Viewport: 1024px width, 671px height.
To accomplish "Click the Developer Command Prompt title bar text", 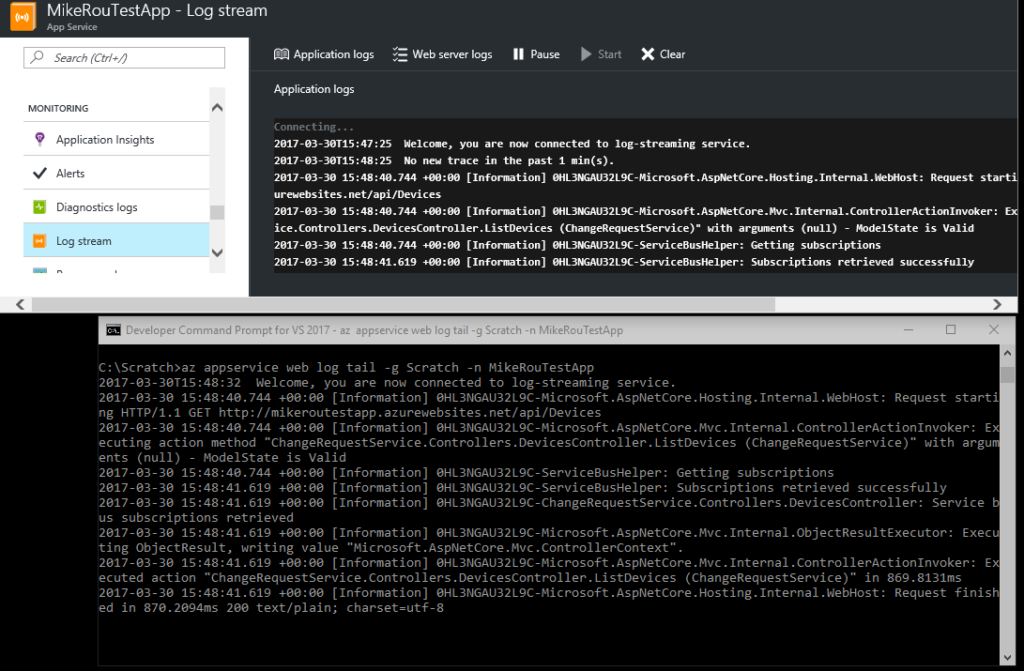I will [374, 330].
